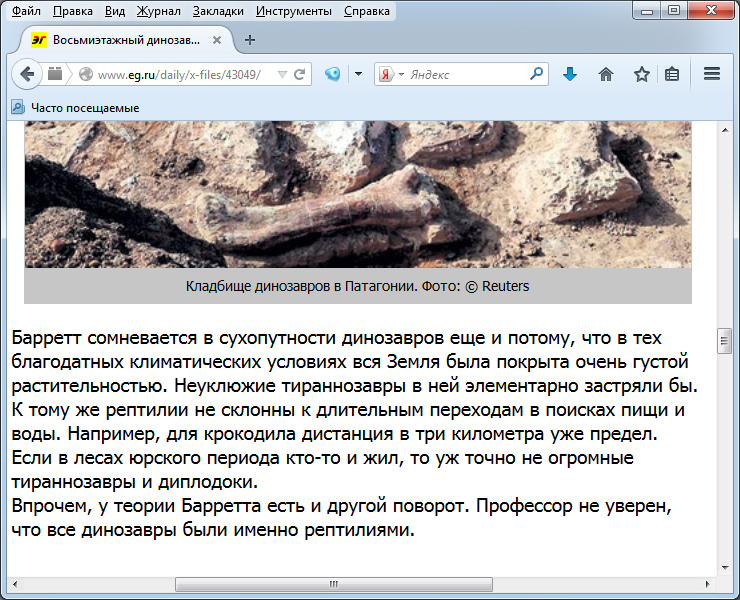This screenshot has width=740, height=600.
Task: Click the address bar URL field
Action: (180, 74)
